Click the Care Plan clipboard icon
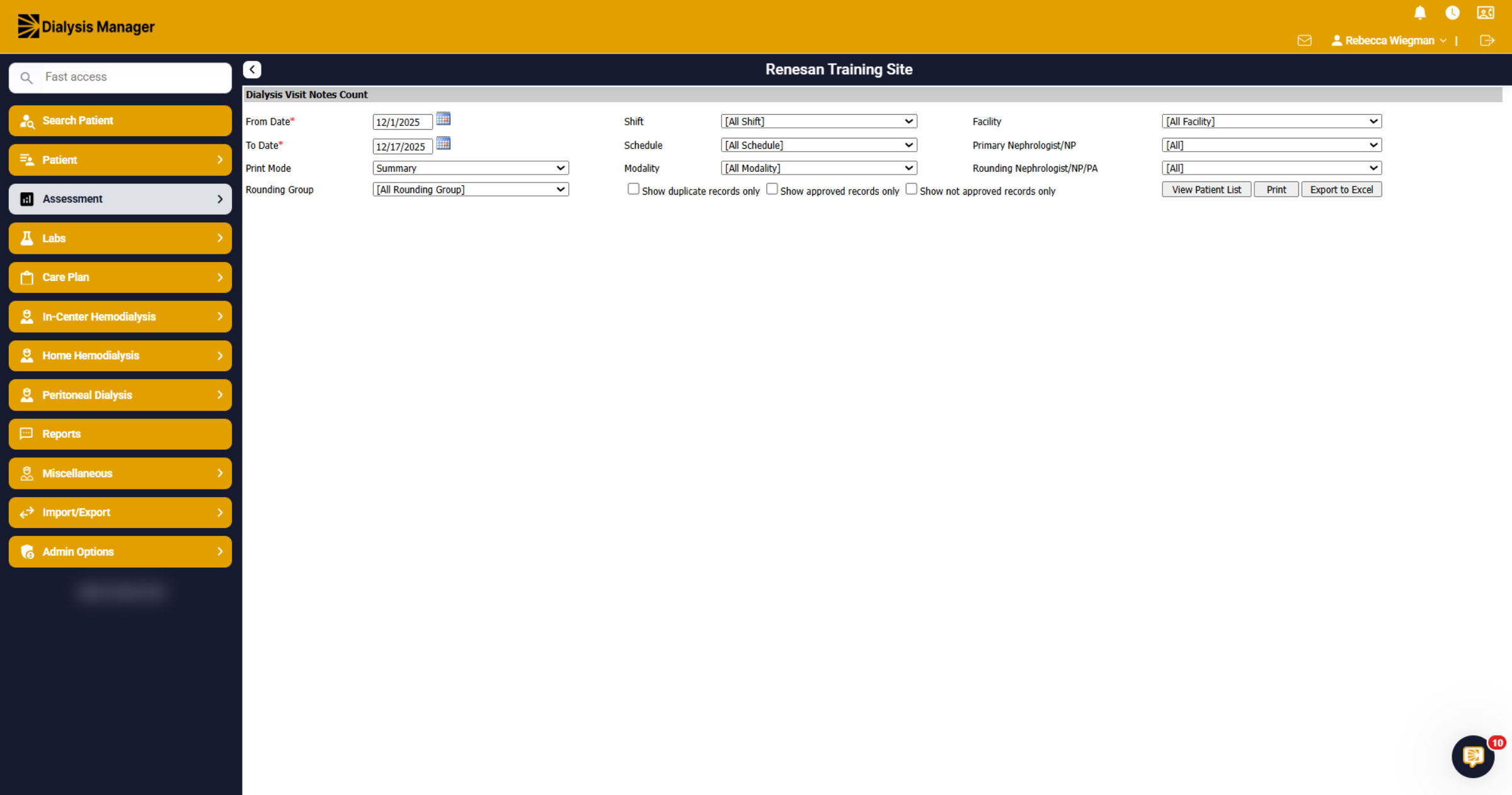The image size is (1512, 795). pos(27,277)
